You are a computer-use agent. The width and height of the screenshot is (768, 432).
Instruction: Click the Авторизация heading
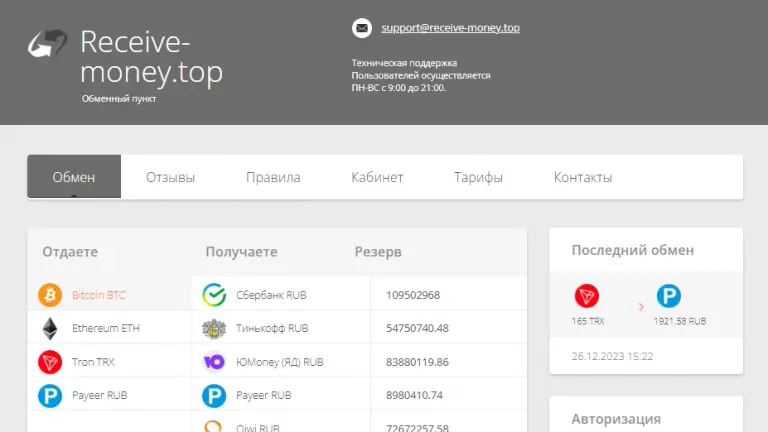(616, 419)
